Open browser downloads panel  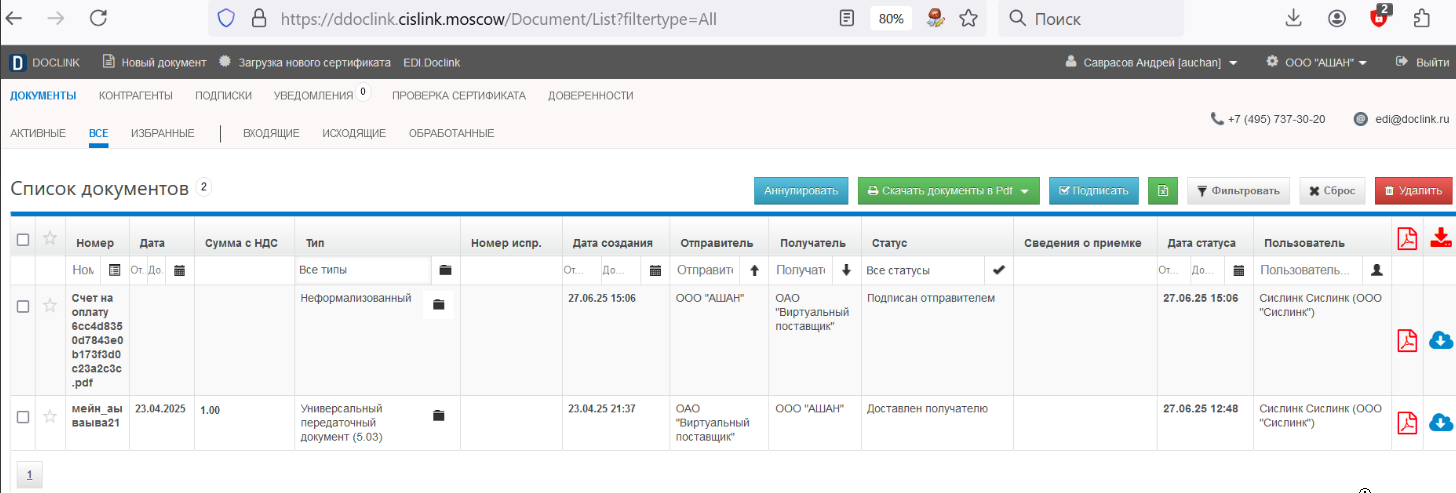pyautogui.click(x=1293, y=18)
